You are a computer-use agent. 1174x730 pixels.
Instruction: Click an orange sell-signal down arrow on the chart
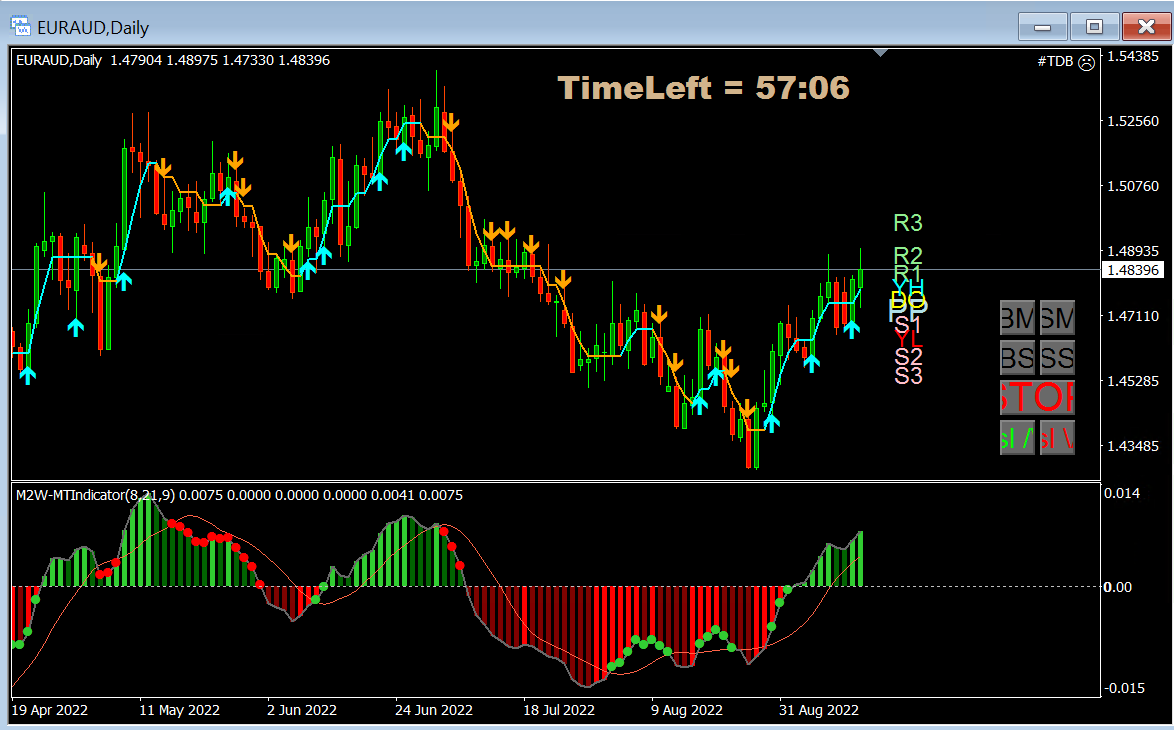coord(451,123)
